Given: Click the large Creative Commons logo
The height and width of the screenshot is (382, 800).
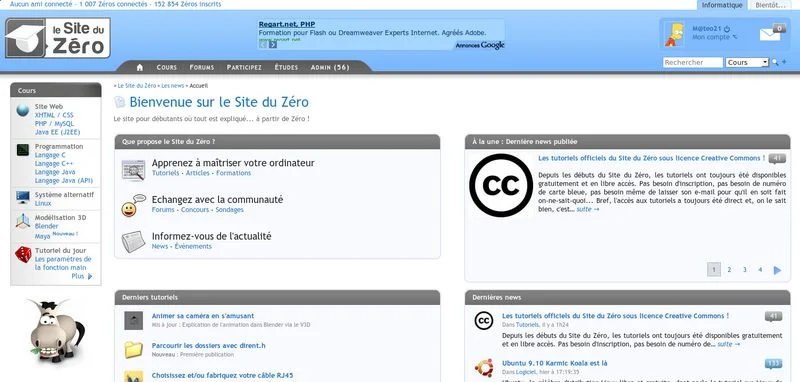Looking at the screenshot, I should pos(501,185).
